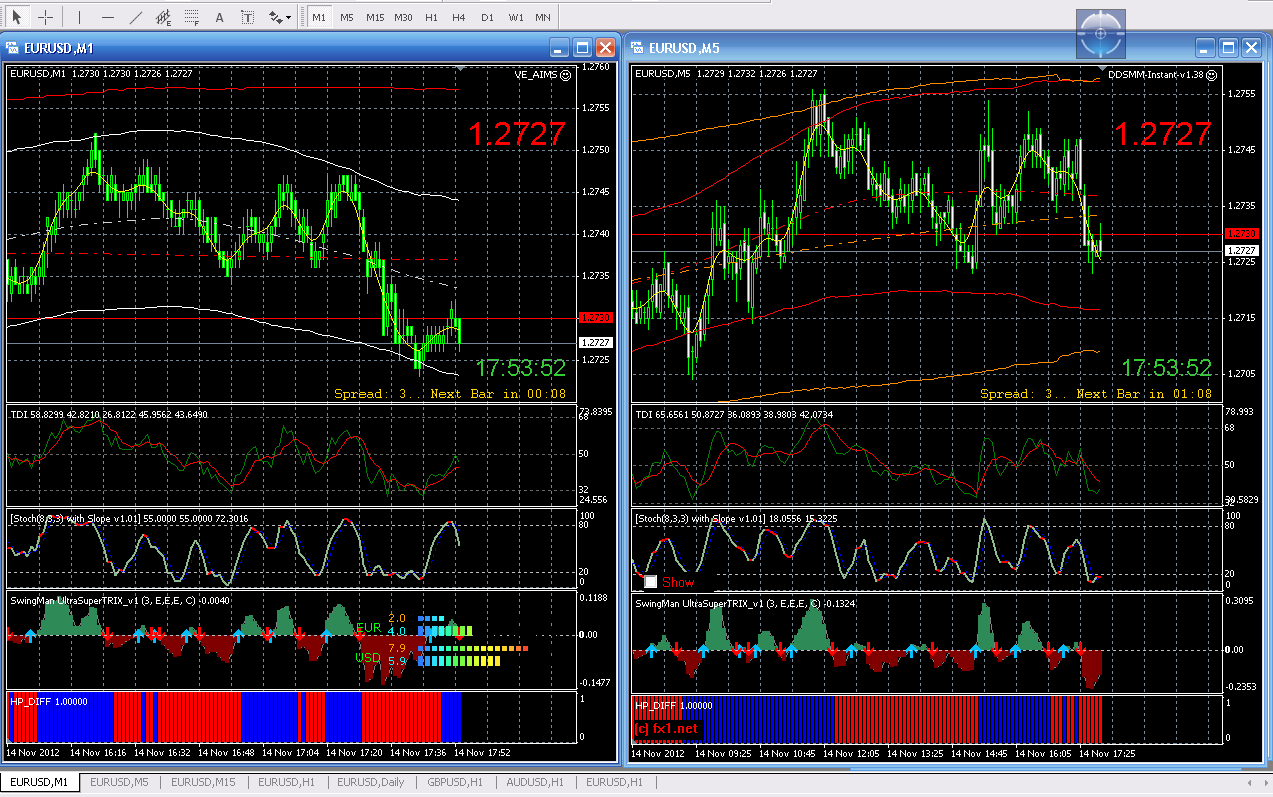Click the crosshair target widget at top right
The image size is (1273, 797).
pyautogui.click(x=1101, y=33)
